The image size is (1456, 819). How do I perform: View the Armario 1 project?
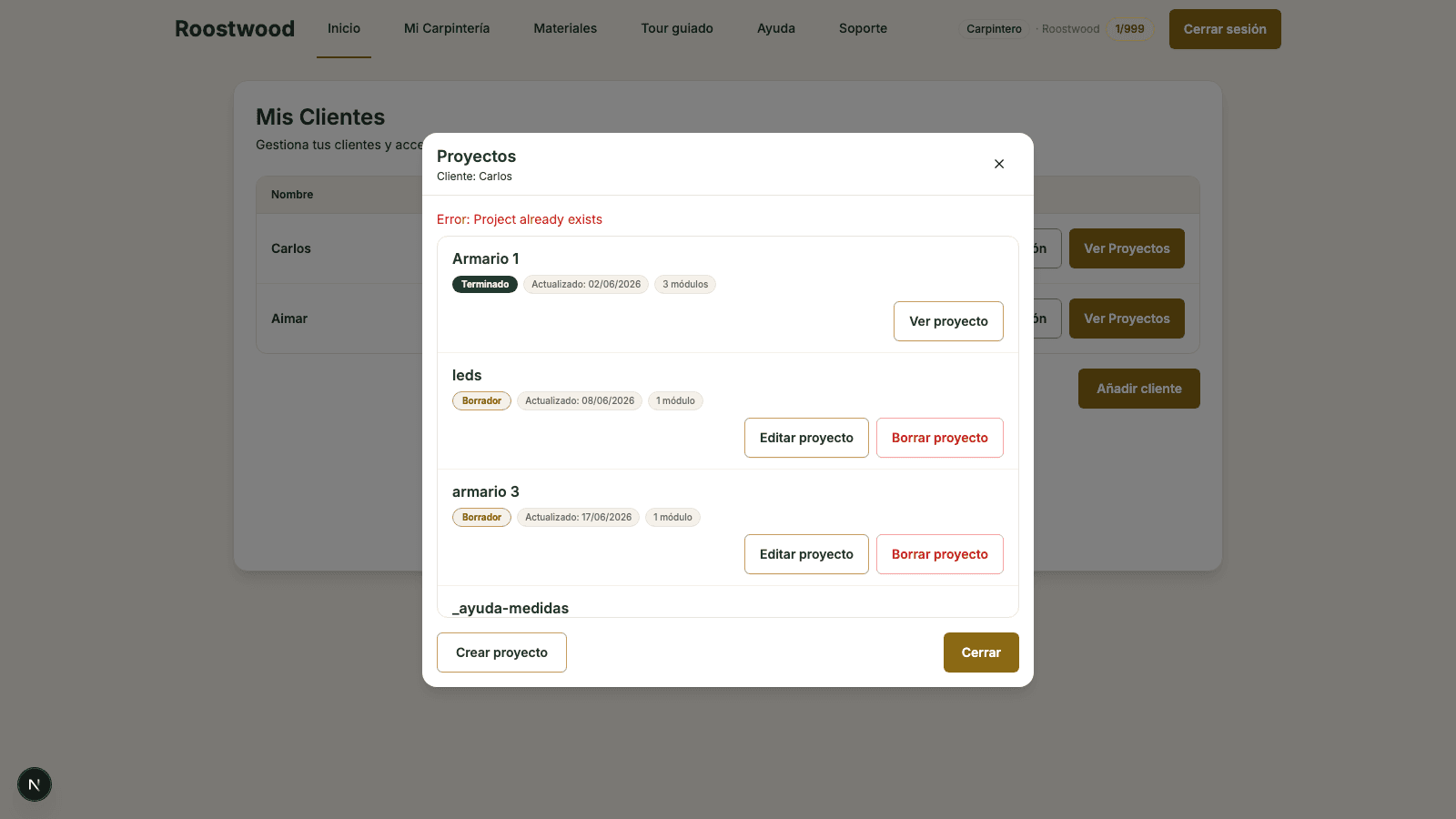click(948, 321)
